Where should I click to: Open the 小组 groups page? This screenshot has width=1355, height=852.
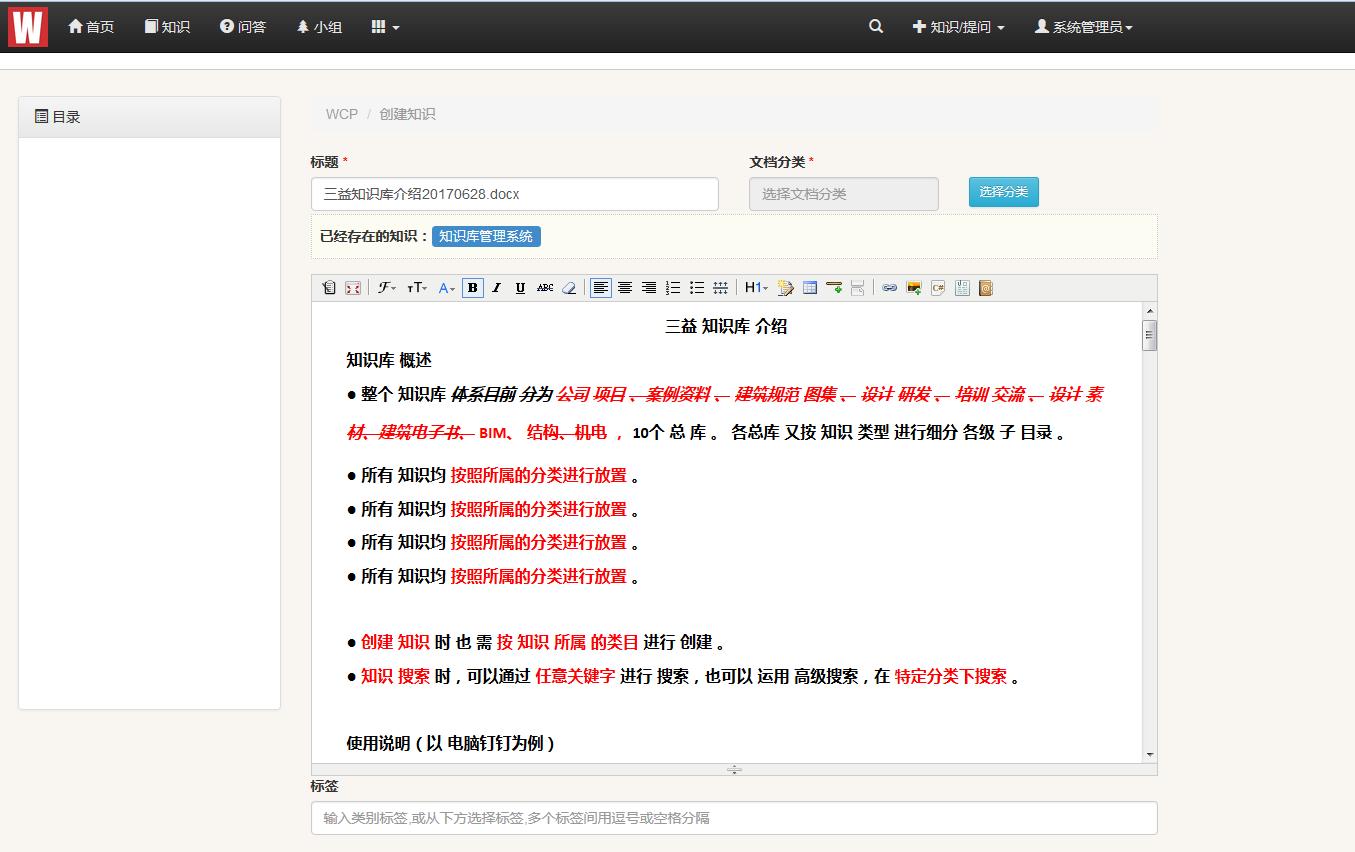click(x=319, y=27)
